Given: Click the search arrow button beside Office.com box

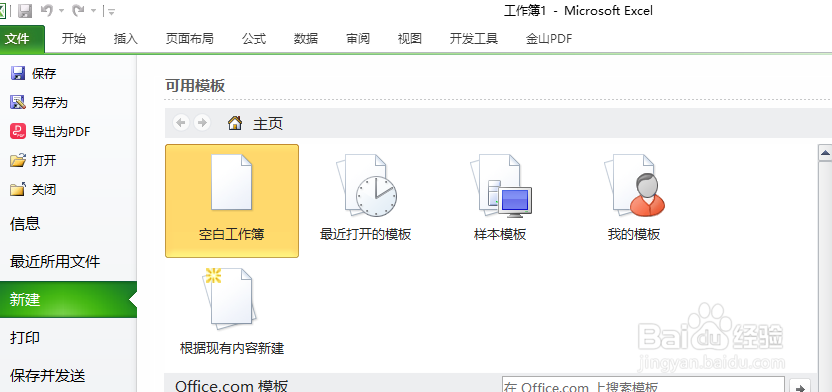Looking at the screenshot, I should pos(800,386).
